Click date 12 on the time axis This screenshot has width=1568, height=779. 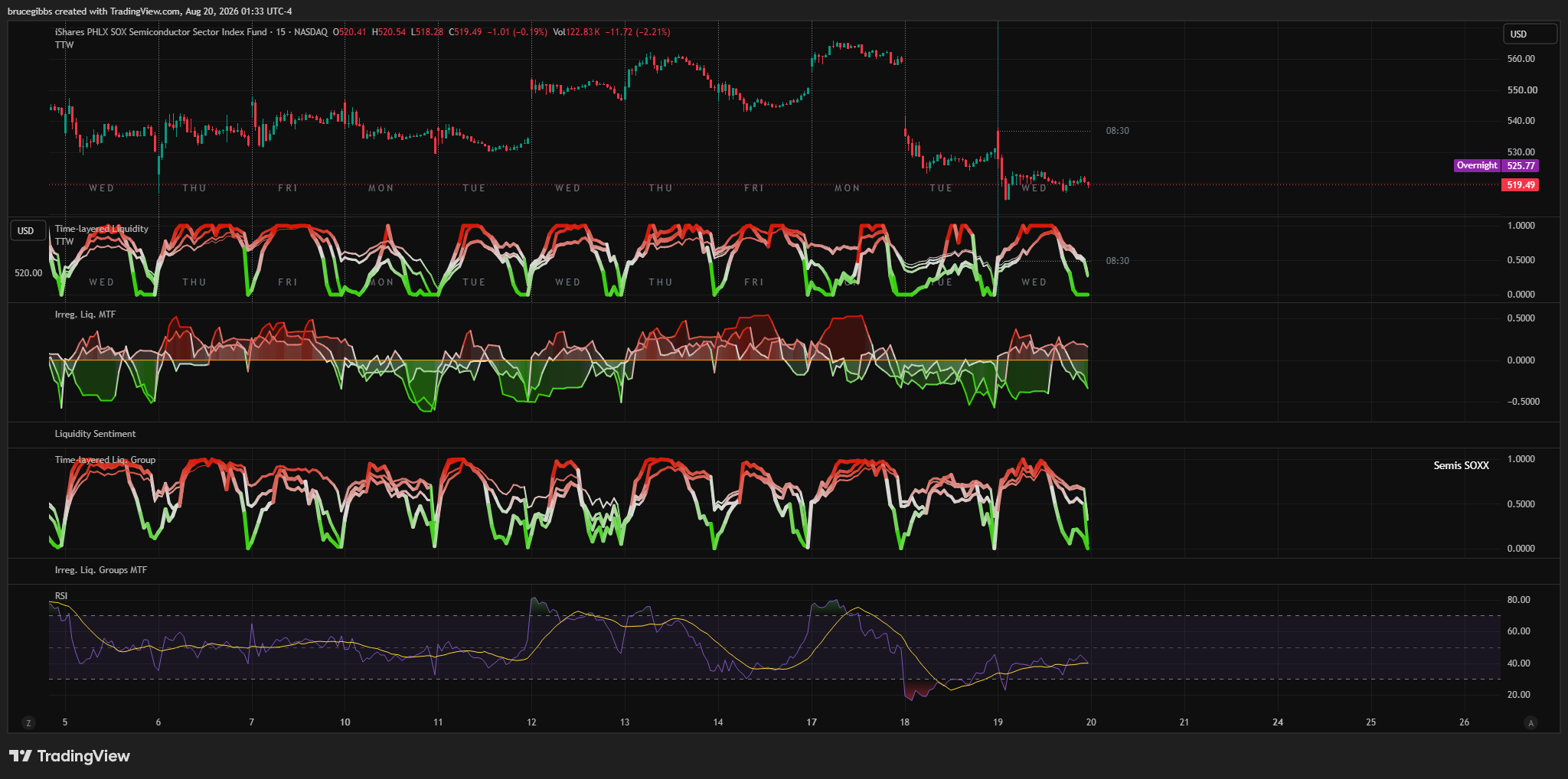(x=531, y=722)
